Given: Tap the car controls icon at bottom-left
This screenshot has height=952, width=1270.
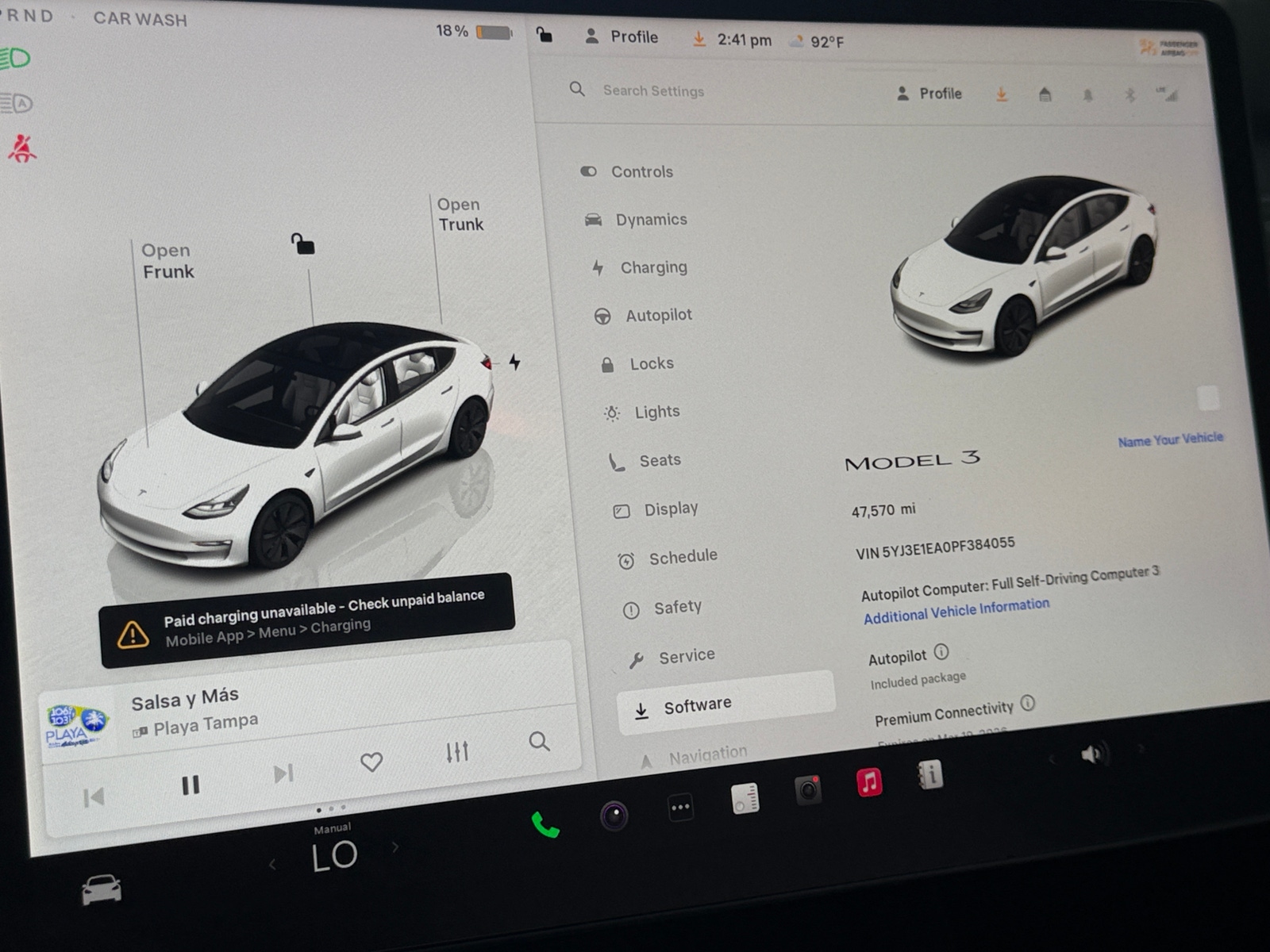Looking at the screenshot, I should 102,889.
